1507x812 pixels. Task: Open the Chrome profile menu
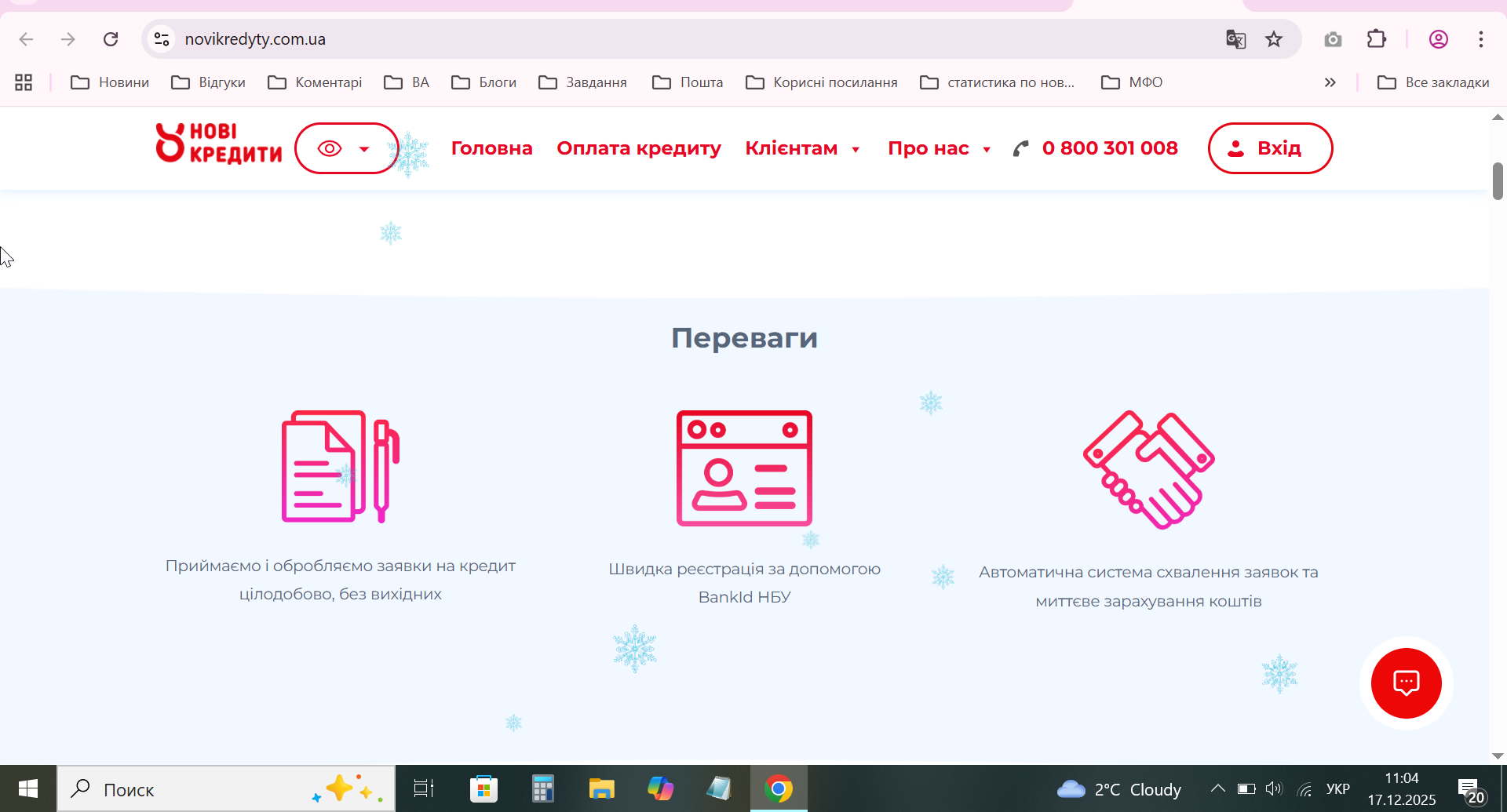point(1439,39)
